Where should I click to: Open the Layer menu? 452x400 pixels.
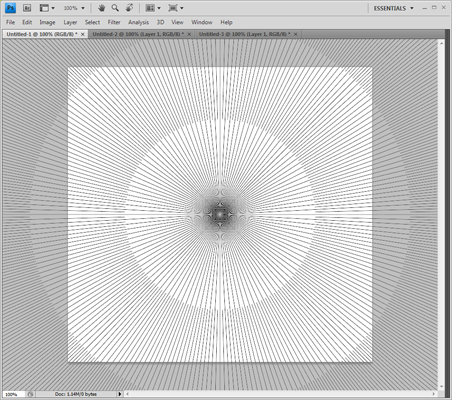tap(70, 22)
